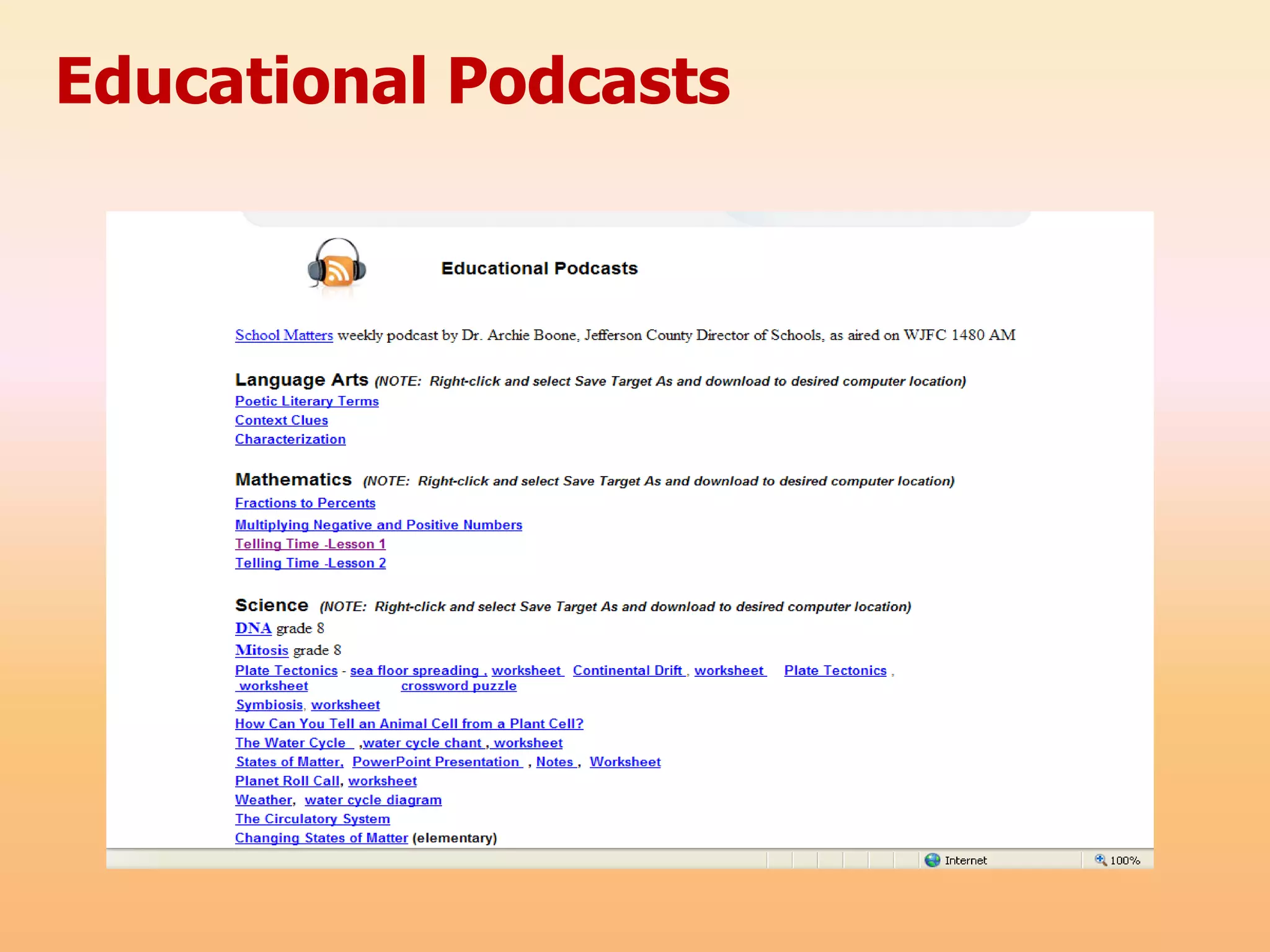Open Multiplying Negative and Positive Numbers
Image resolution: width=1270 pixels, height=952 pixels.
click(379, 525)
